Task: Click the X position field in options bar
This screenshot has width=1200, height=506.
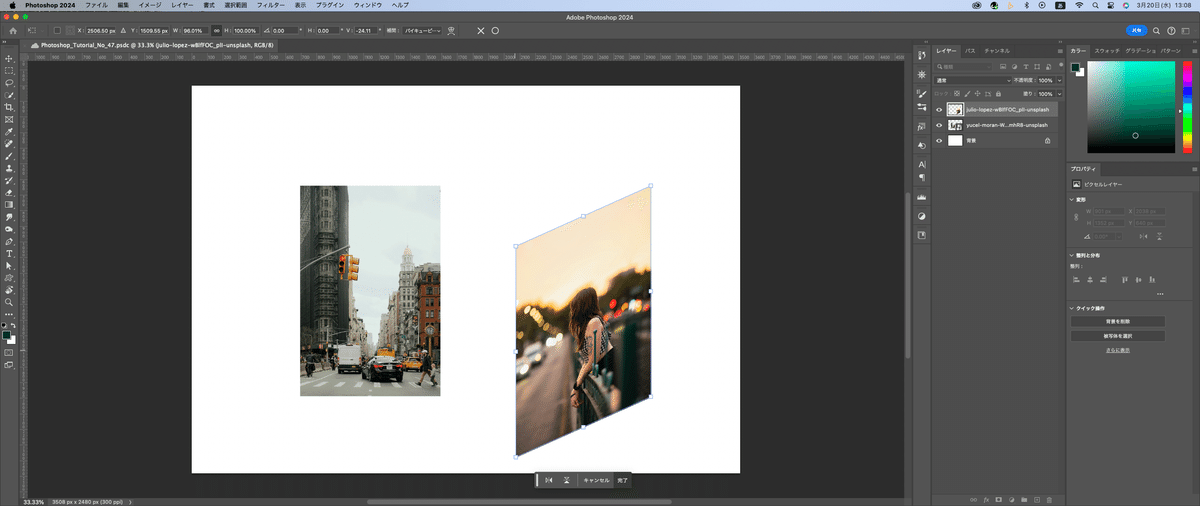Action: 103,30
